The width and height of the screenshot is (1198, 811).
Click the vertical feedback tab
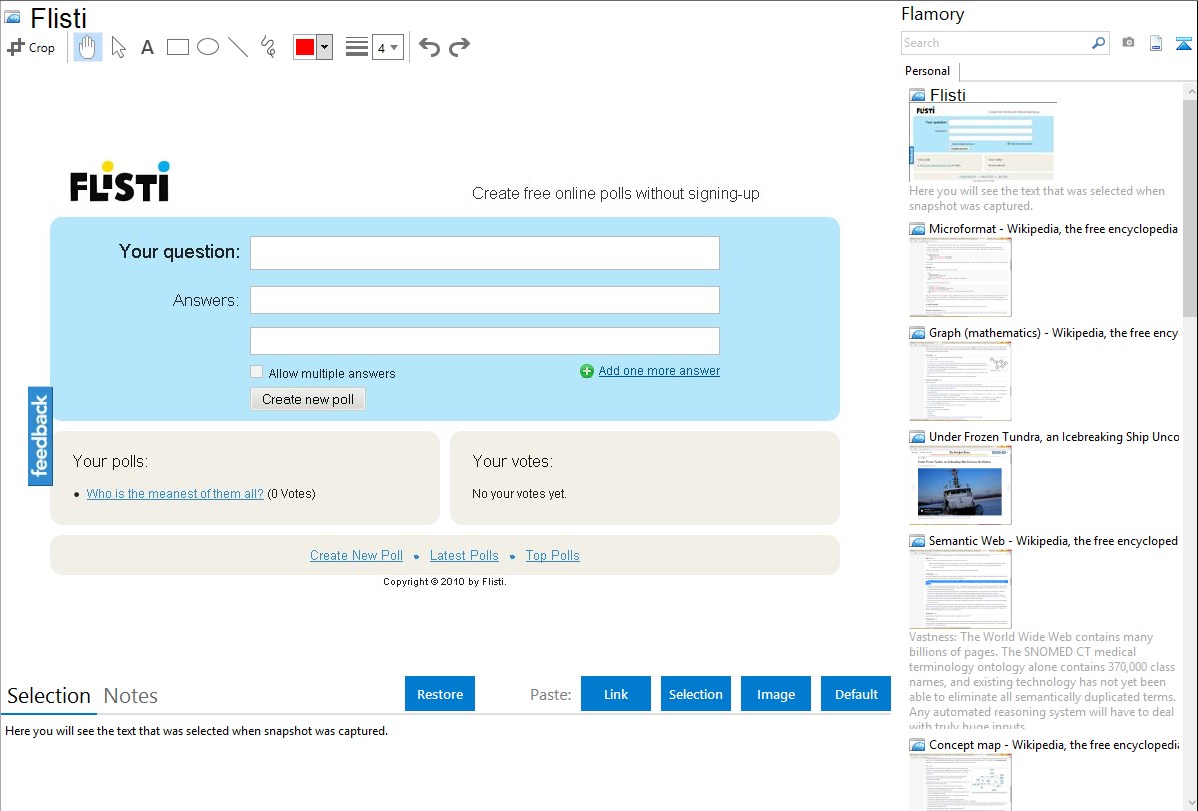click(x=40, y=436)
